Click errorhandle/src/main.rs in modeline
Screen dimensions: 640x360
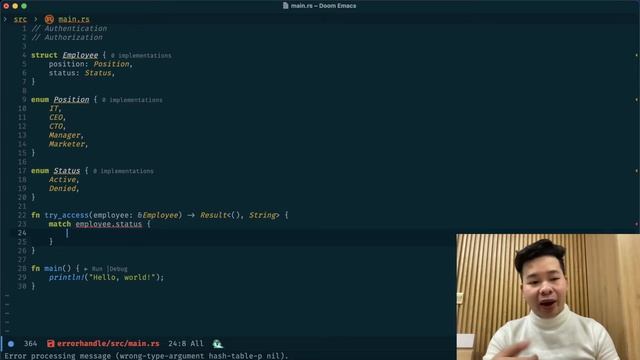108,344
